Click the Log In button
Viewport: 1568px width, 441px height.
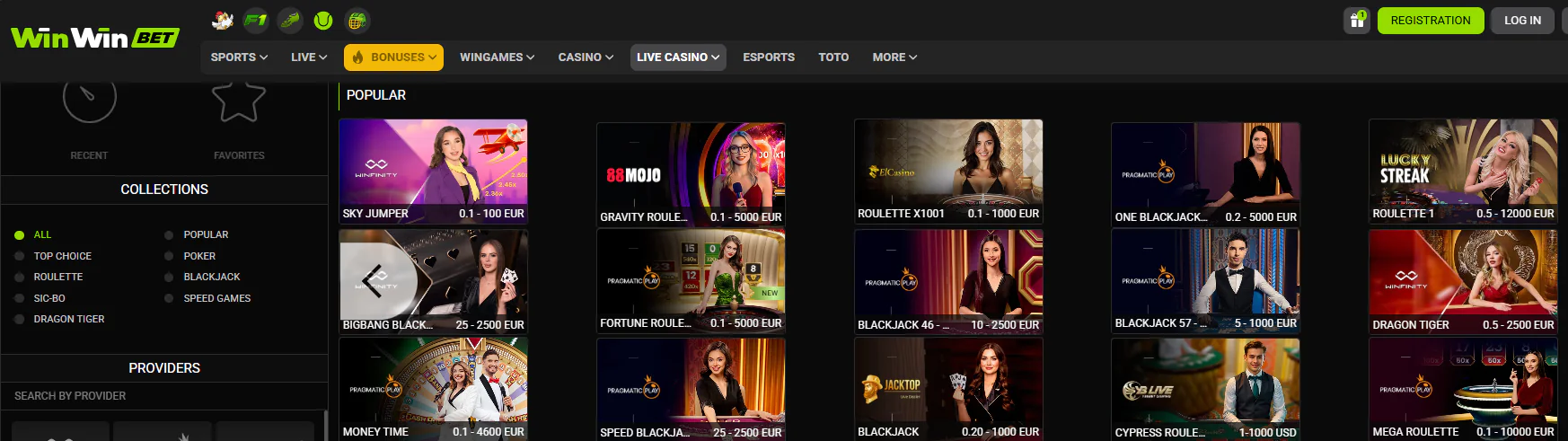tap(1522, 21)
